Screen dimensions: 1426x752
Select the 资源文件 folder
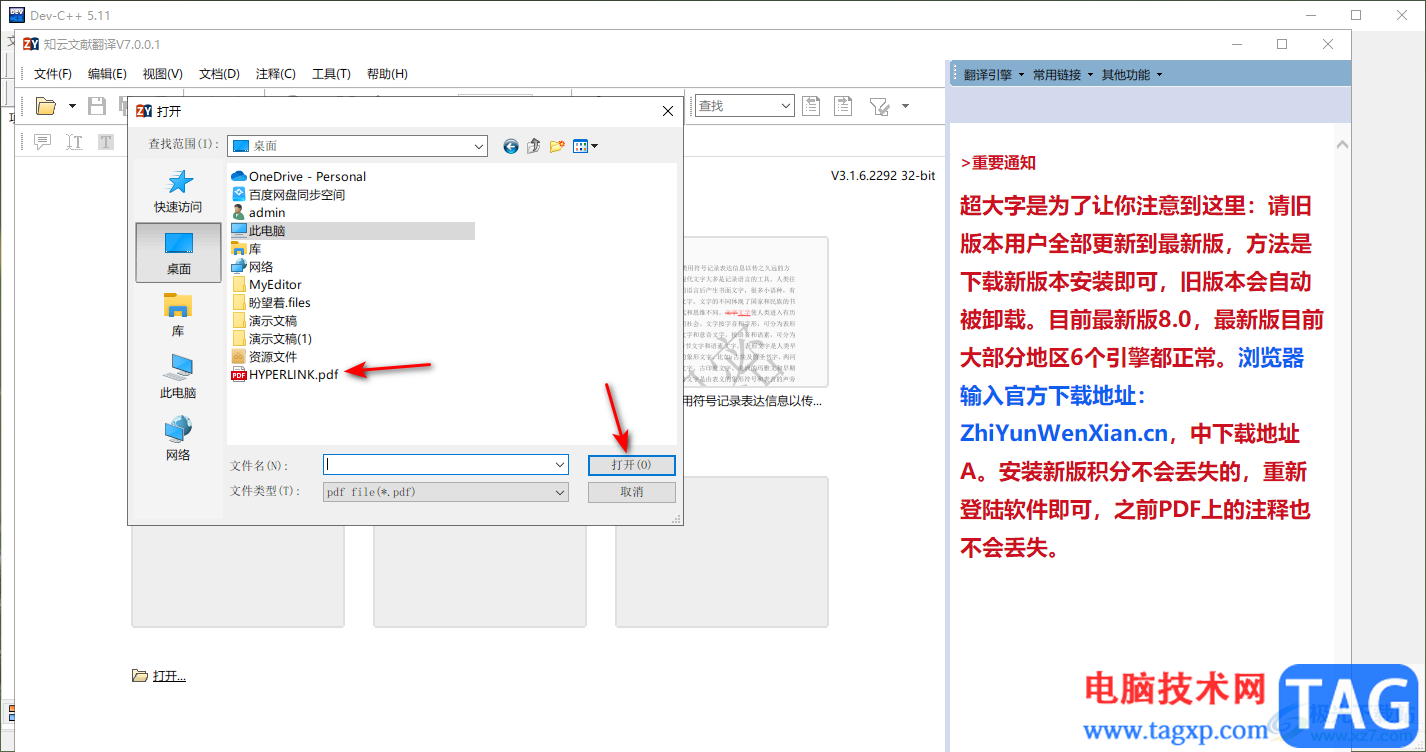pyautogui.click(x=264, y=356)
